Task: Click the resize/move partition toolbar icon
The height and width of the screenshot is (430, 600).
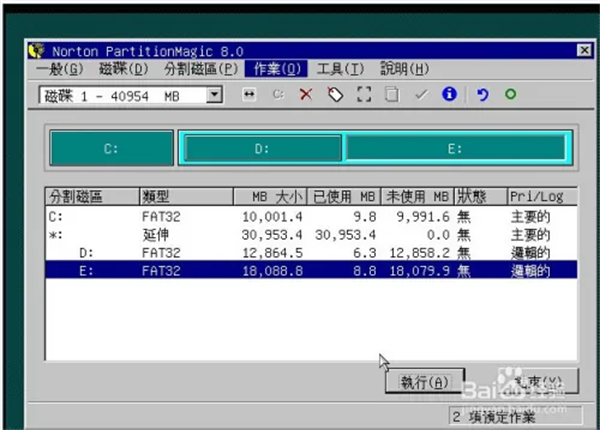Action: pyautogui.click(x=249, y=94)
